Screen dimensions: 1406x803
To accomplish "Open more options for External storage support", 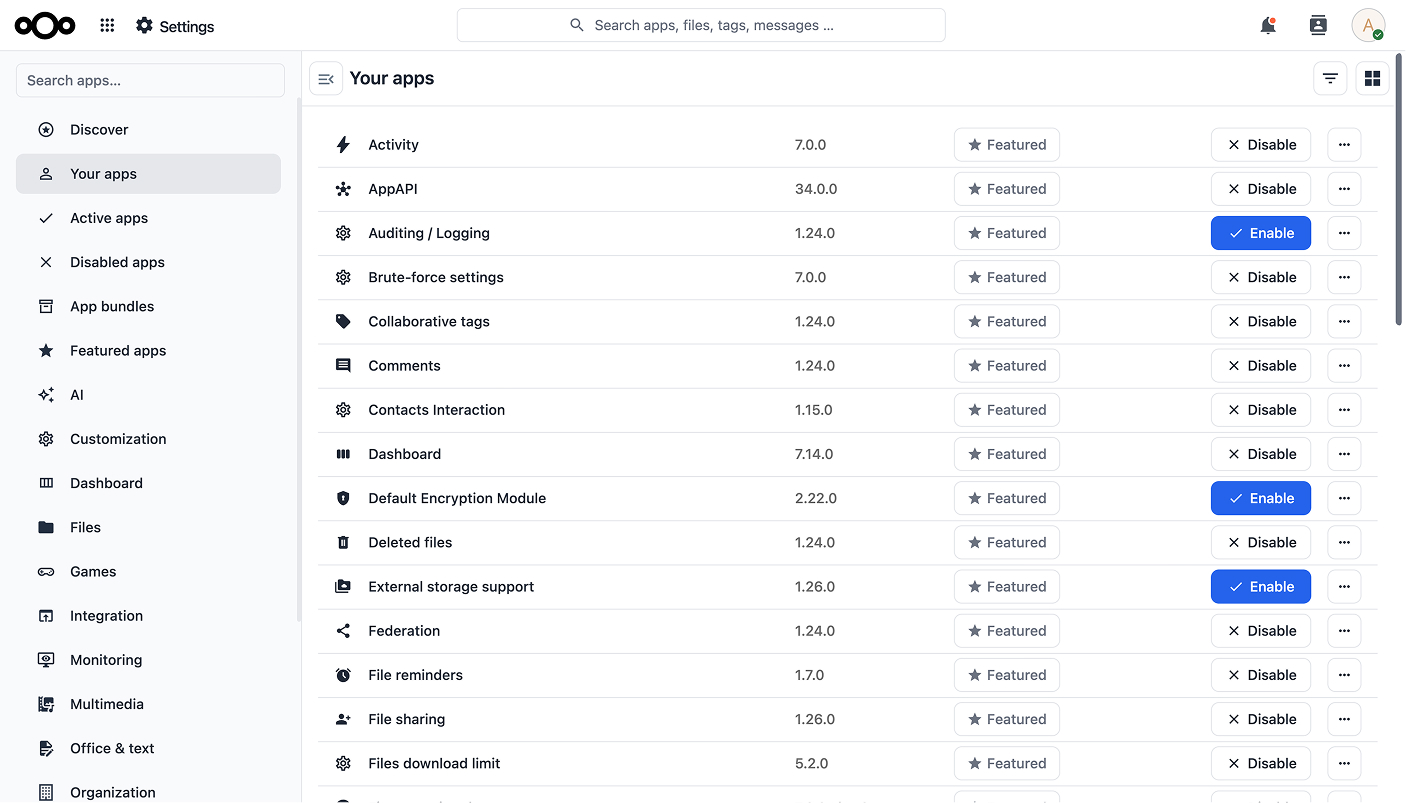I will [x=1344, y=587].
